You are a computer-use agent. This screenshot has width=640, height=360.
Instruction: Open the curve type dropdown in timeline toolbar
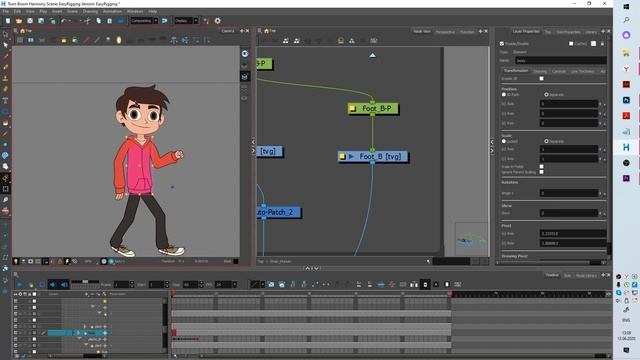pyautogui.click(x=262, y=284)
